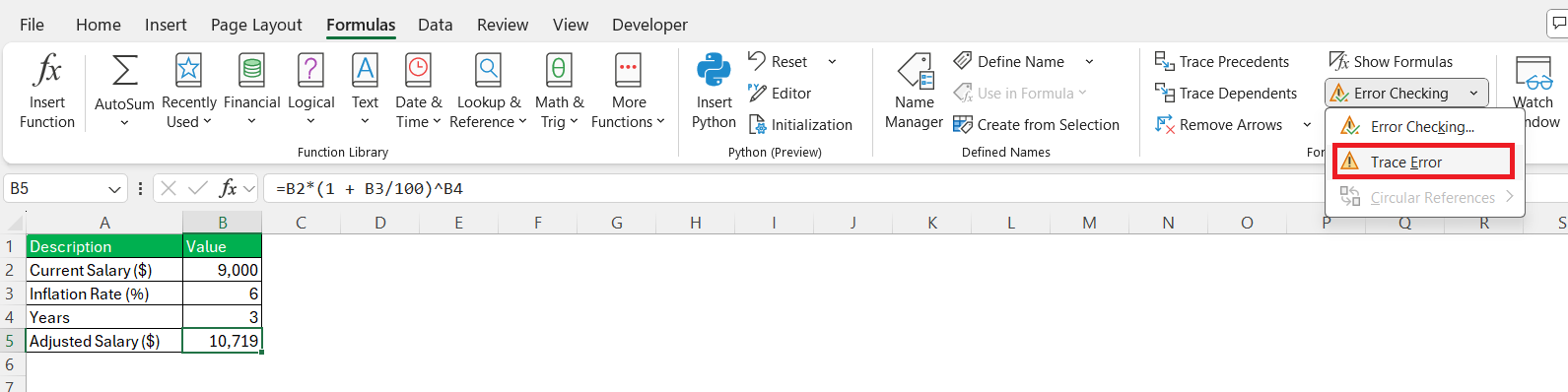
Task: Click Trace Precedents
Action: tap(1222, 61)
